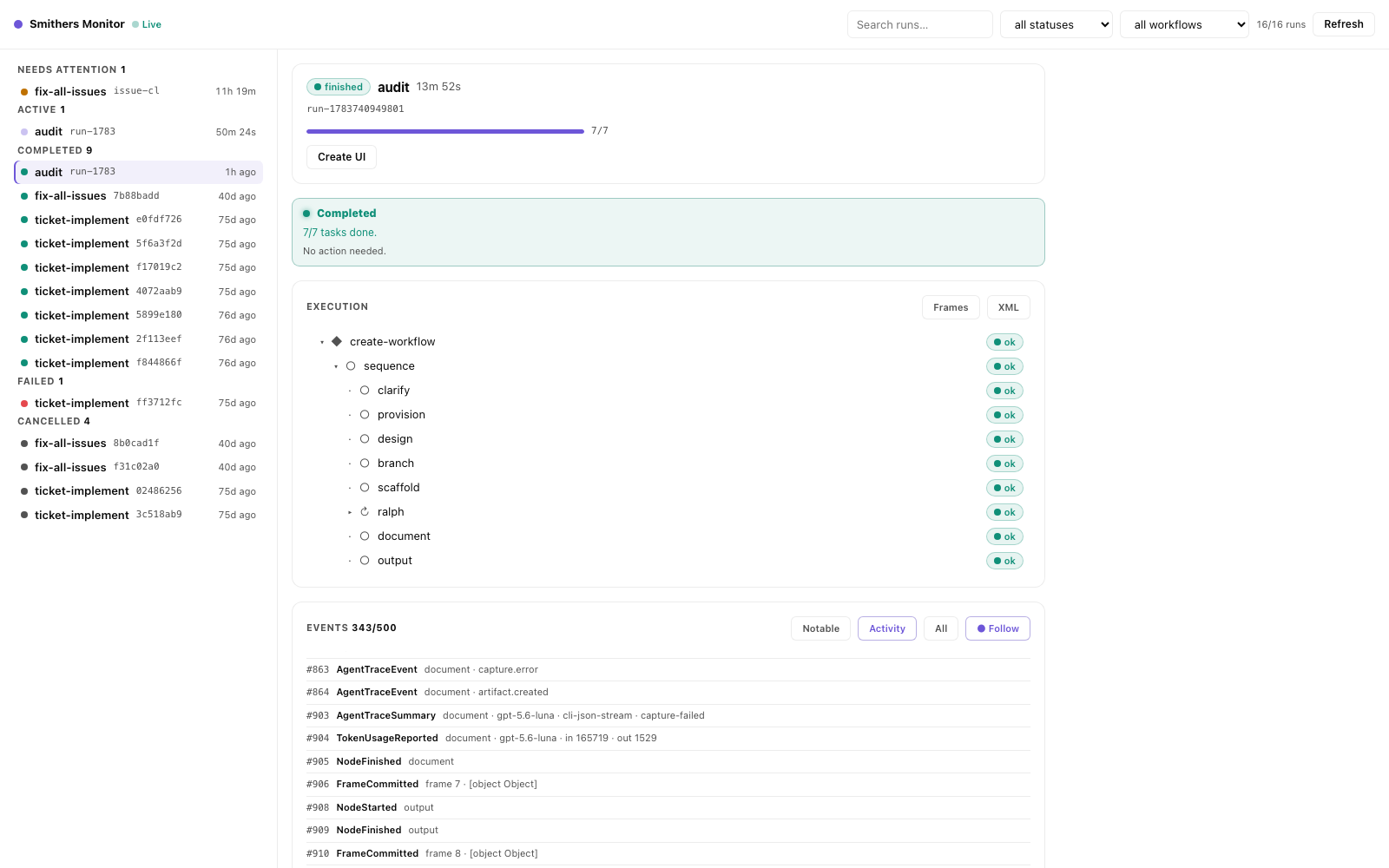Viewport: 1389px width, 868px height.
Task: Click the Live indicator in header
Action: click(147, 24)
